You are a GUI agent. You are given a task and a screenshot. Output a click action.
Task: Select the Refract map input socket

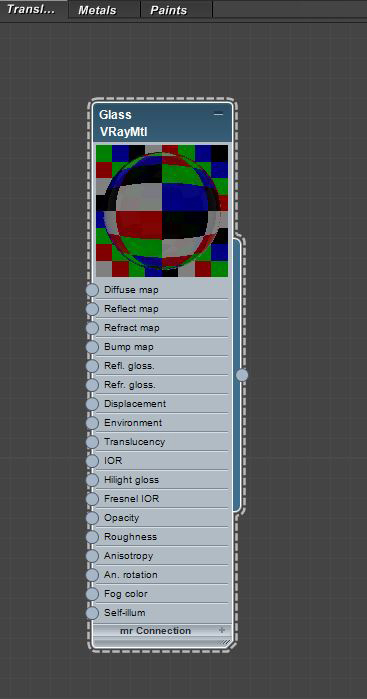[92, 328]
